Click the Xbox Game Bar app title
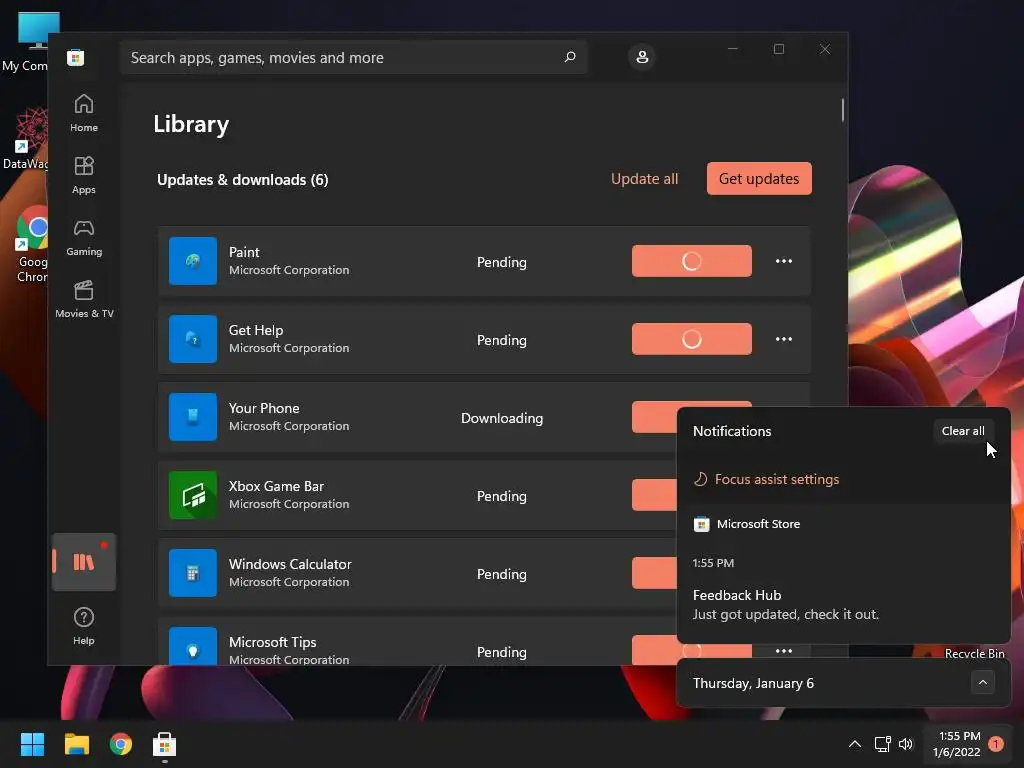 point(276,487)
